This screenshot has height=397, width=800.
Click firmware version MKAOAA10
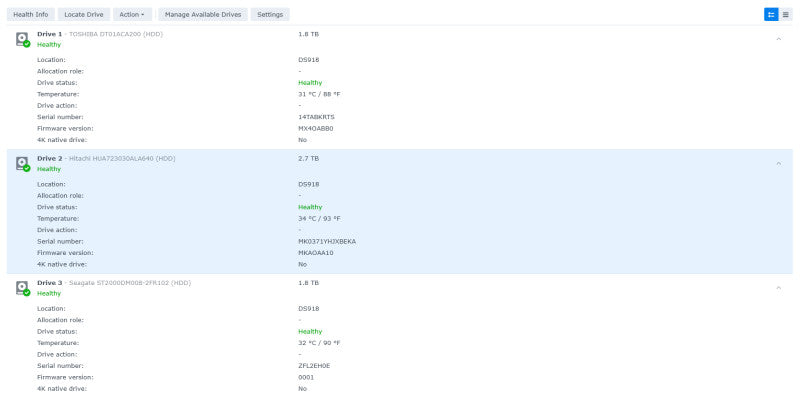coord(316,253)
